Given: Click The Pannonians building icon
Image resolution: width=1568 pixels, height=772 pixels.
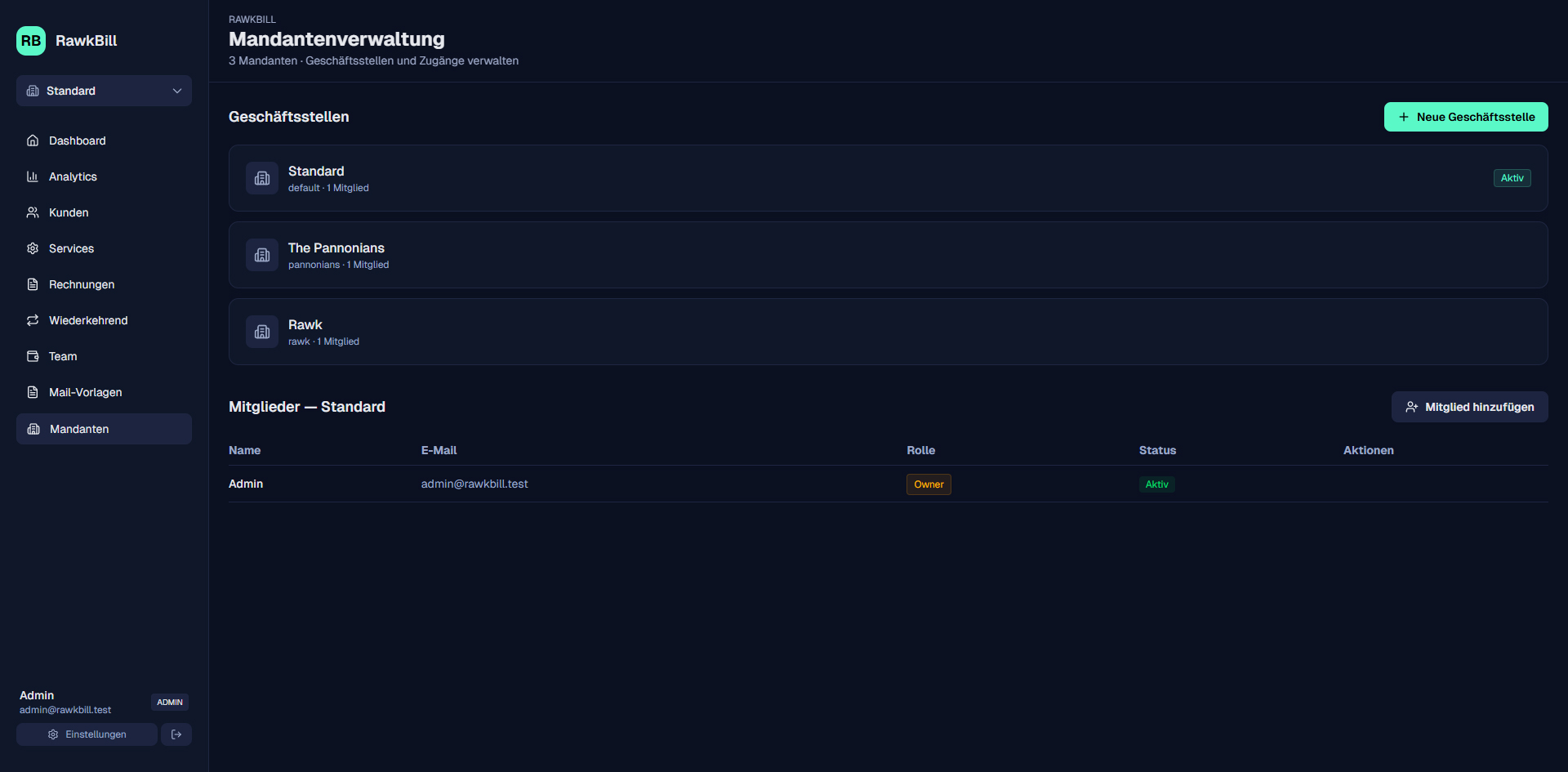Looking at the screenshot, I should coord(262,255).
